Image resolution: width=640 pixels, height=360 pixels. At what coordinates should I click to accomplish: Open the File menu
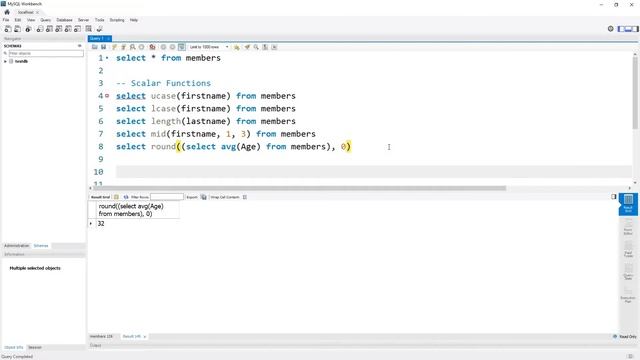click(x=6, y=20)
